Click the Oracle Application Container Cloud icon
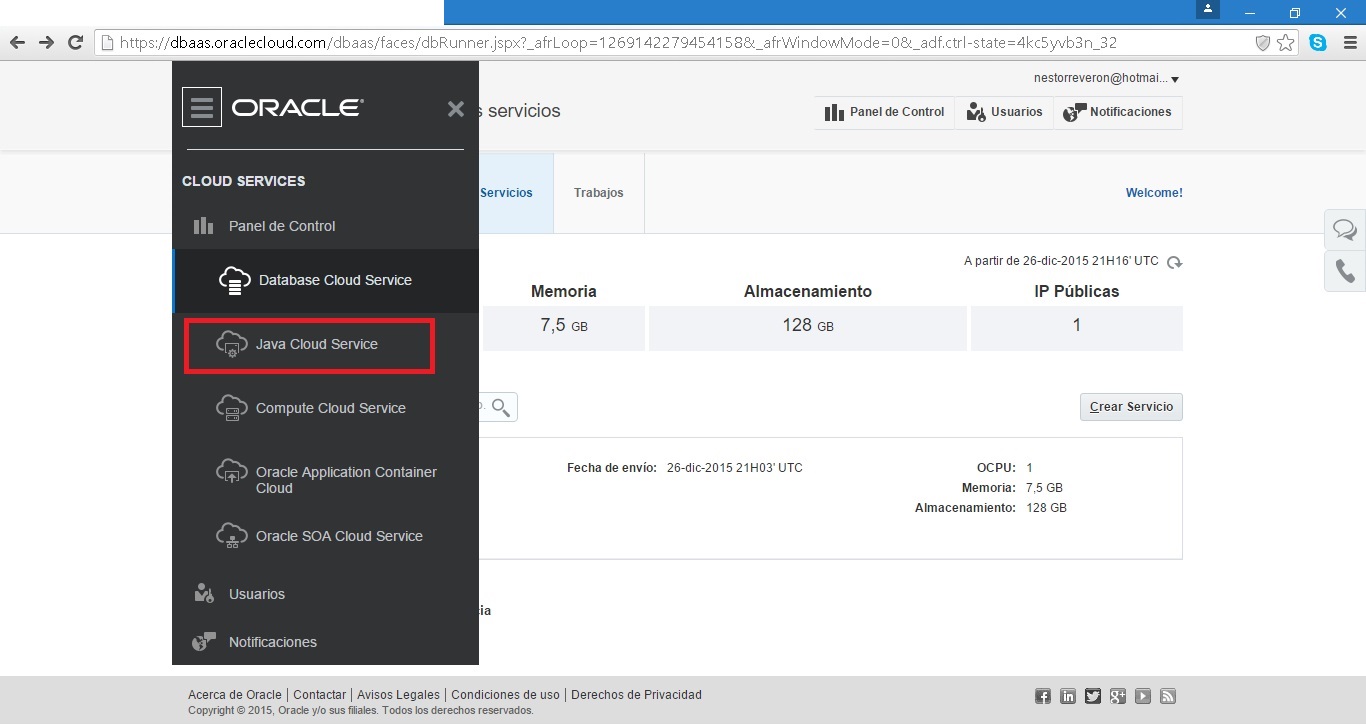 click(x=232, y=473)
